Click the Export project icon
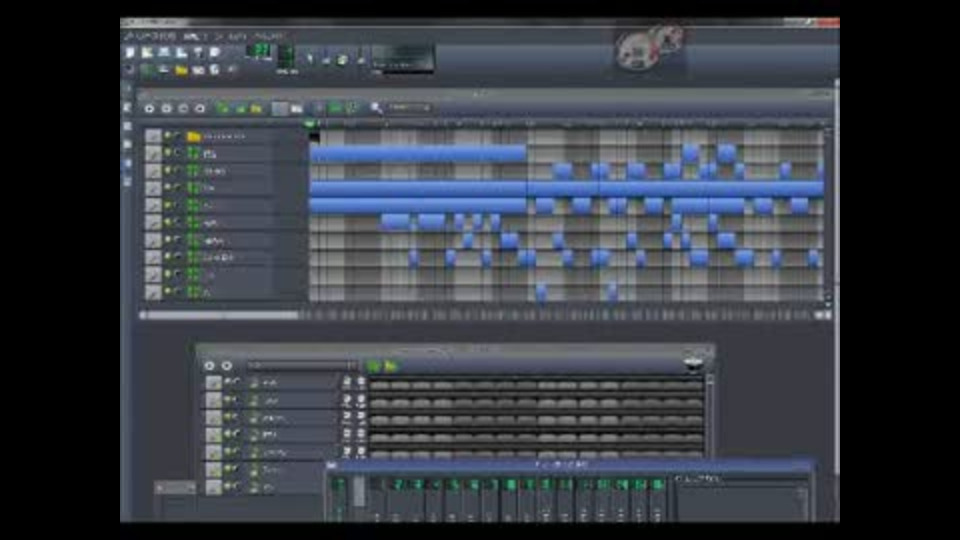Viewport: 960px width, 540px height. coord(215,53)
